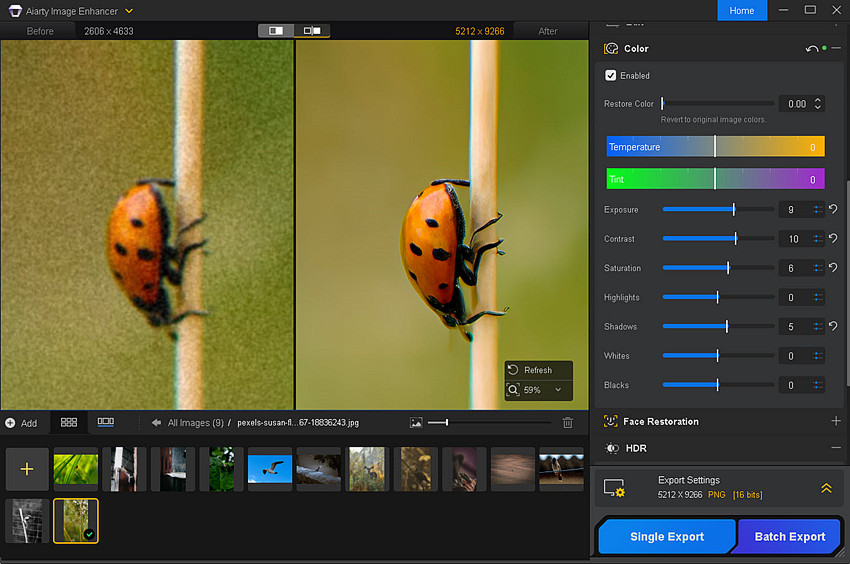Collapse the HDR panel

[836, 447]
